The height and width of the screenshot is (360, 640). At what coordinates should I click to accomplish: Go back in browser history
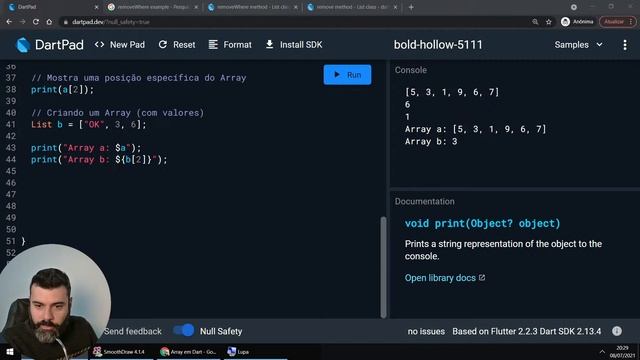(9, 22)
